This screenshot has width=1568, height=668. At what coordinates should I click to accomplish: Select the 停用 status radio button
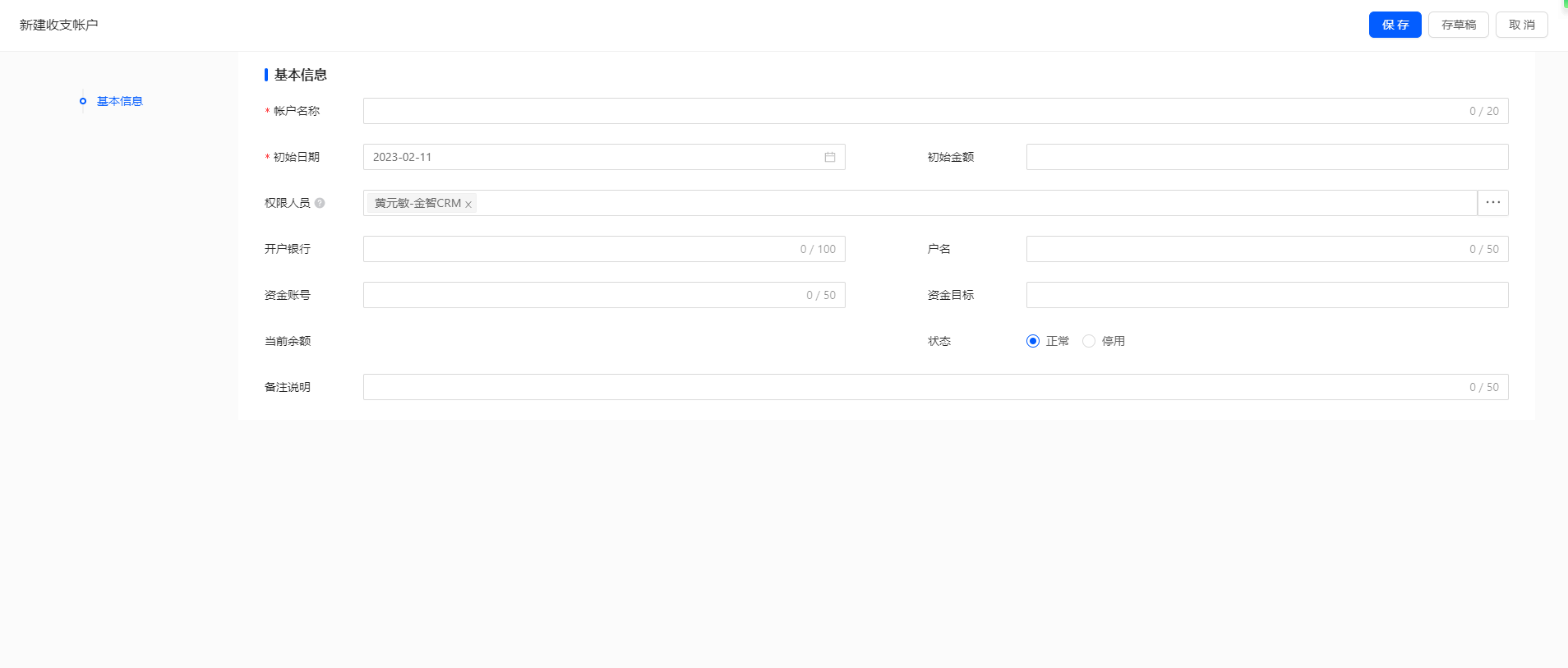click(1089, 341)
